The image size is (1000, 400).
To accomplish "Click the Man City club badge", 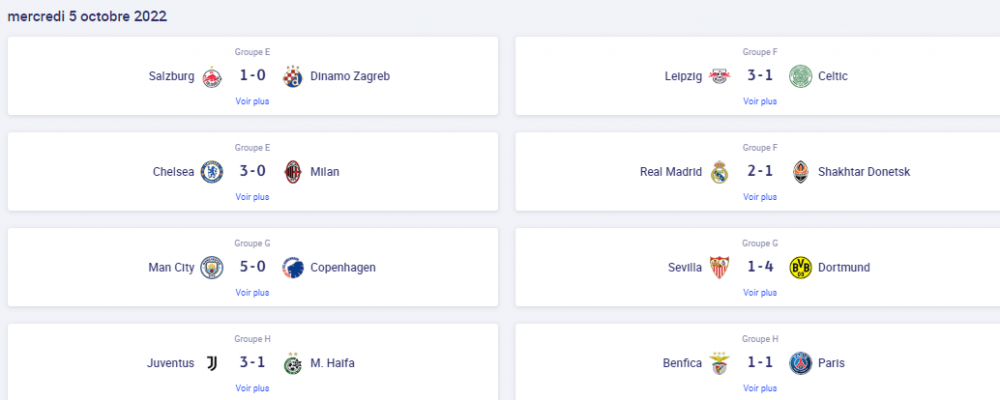I will click(x=212, y=268).
